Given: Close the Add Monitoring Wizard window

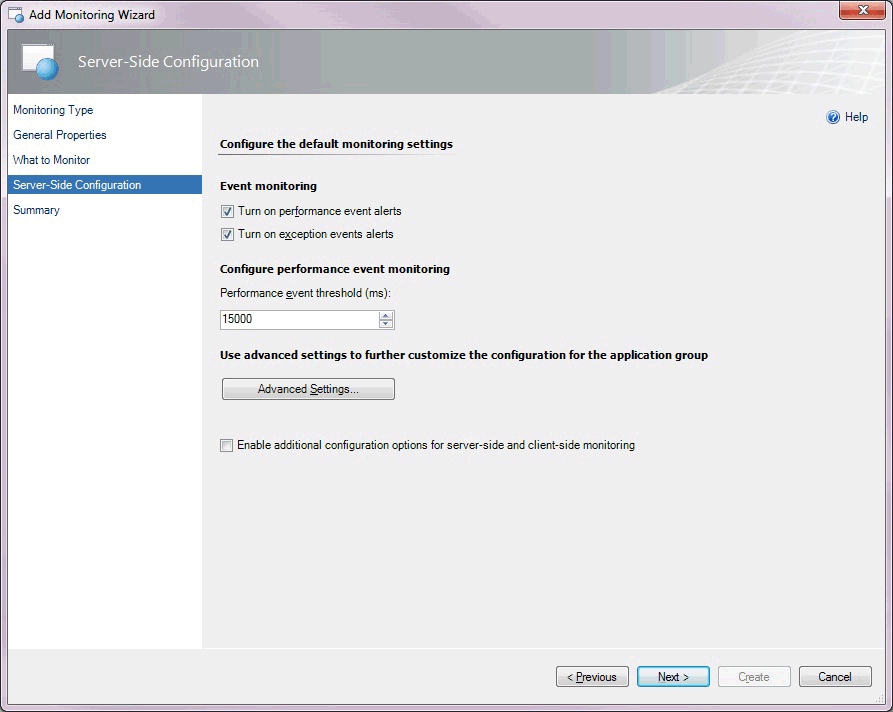Looking at the screenshot, I should pyautogui.click(x=862, y=10).
